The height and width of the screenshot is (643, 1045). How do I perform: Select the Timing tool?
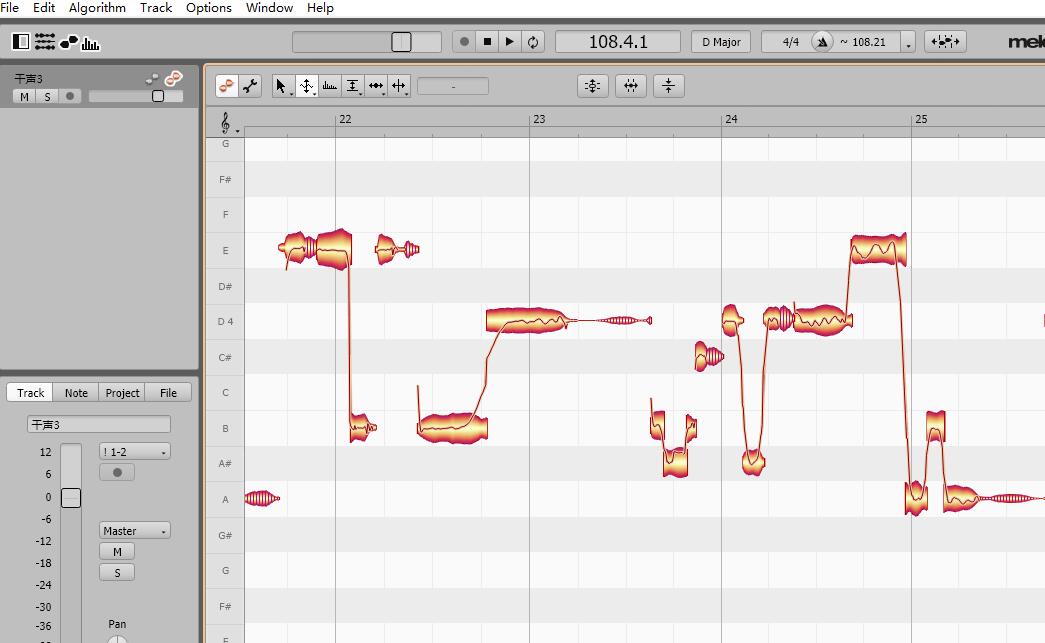tap(376, 86)
